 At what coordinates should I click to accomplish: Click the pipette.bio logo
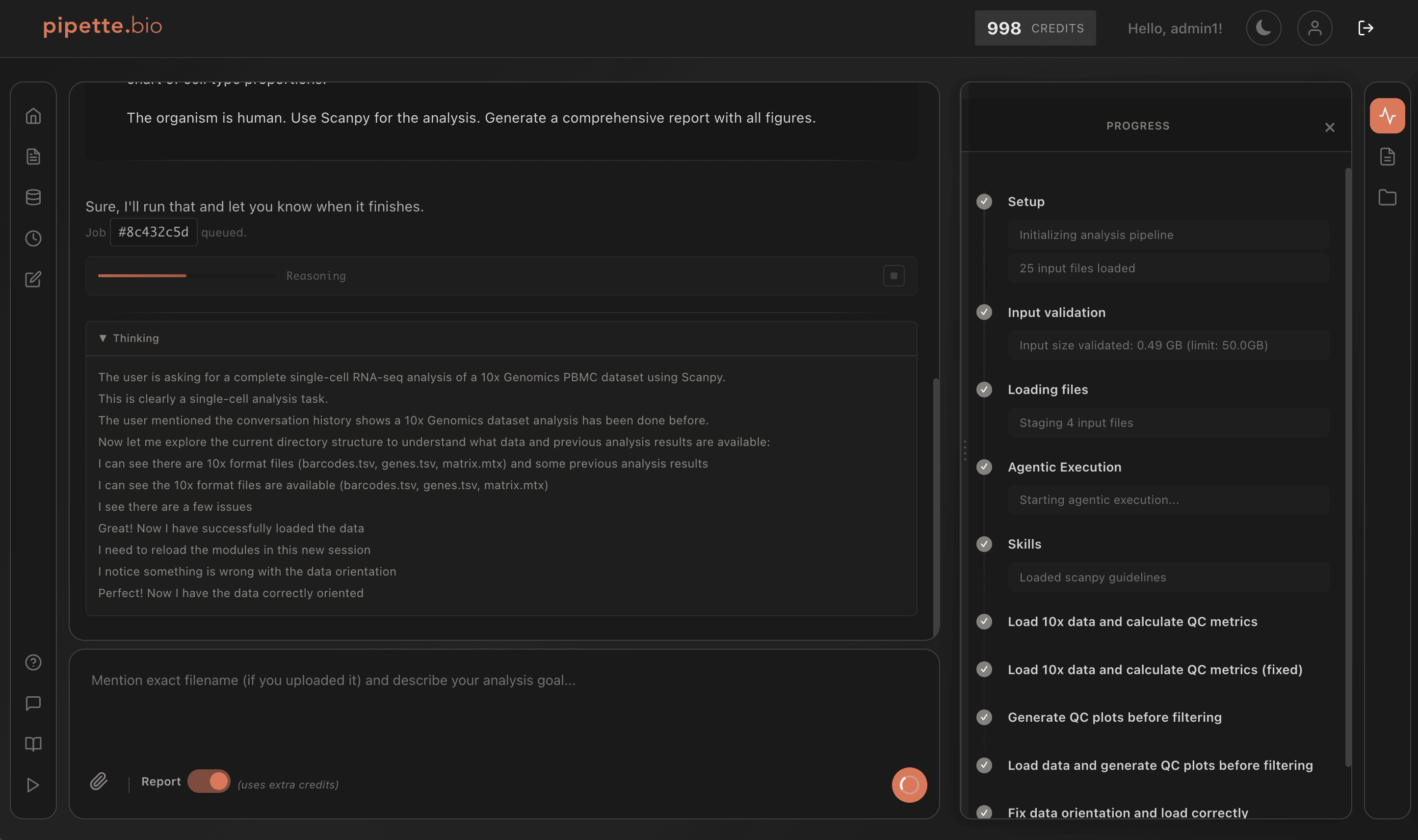pos(103,26)
